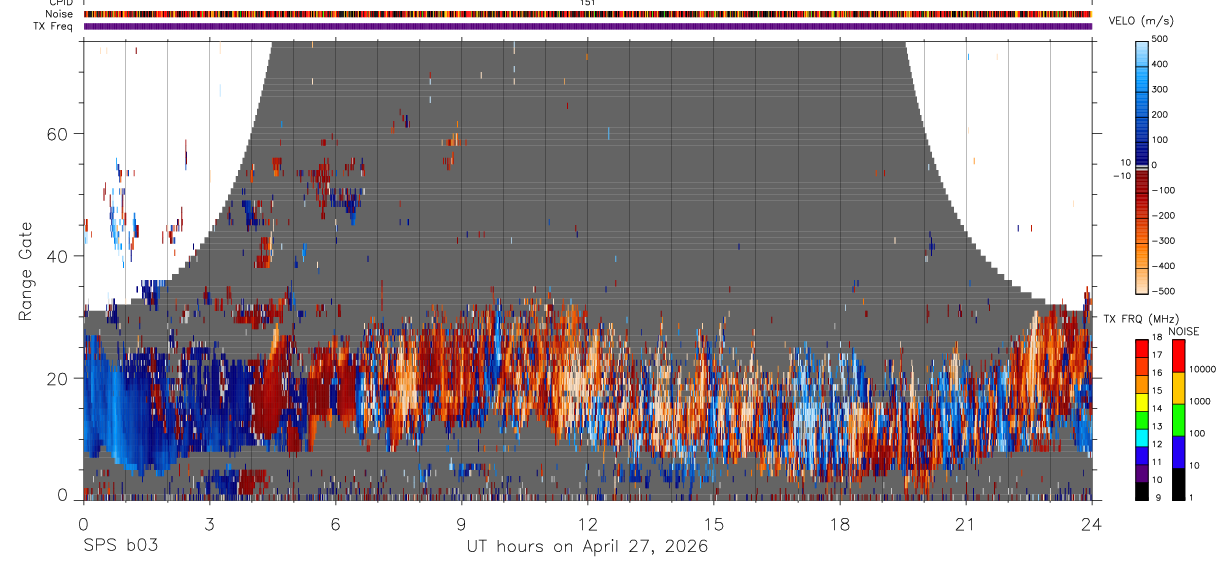The image size is (1228, 567).
Task: Click the CPID value '151'
Action: 588,3
